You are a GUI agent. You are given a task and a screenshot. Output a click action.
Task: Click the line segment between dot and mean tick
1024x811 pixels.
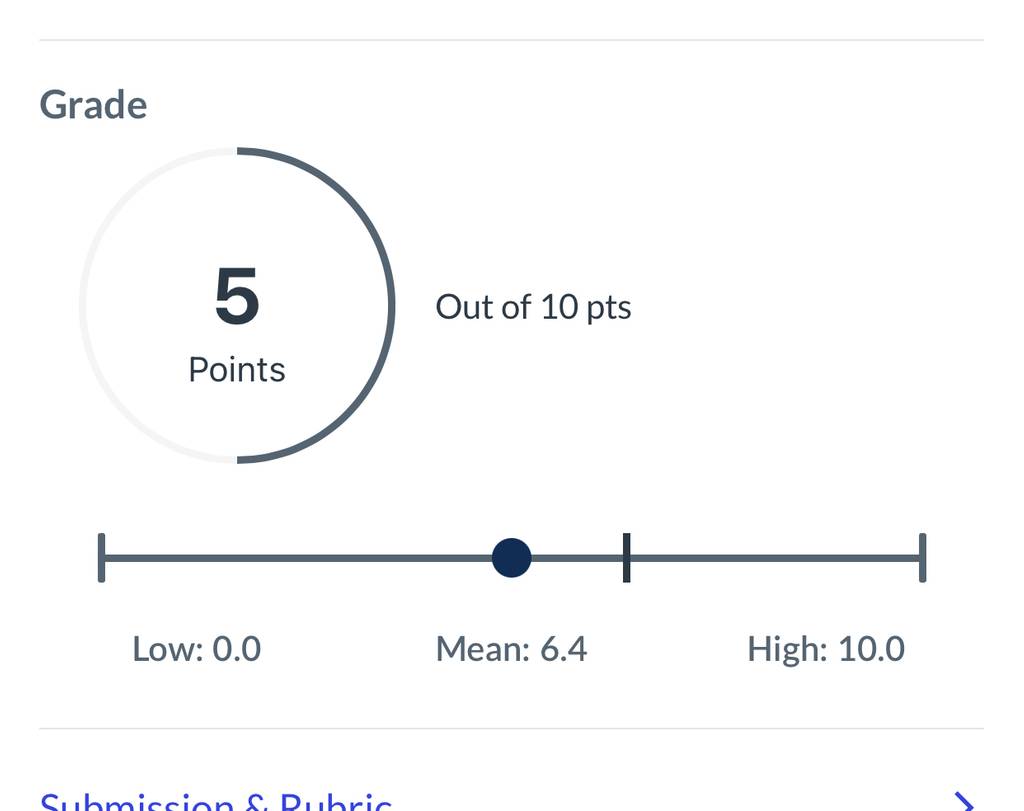click(577, 558)
